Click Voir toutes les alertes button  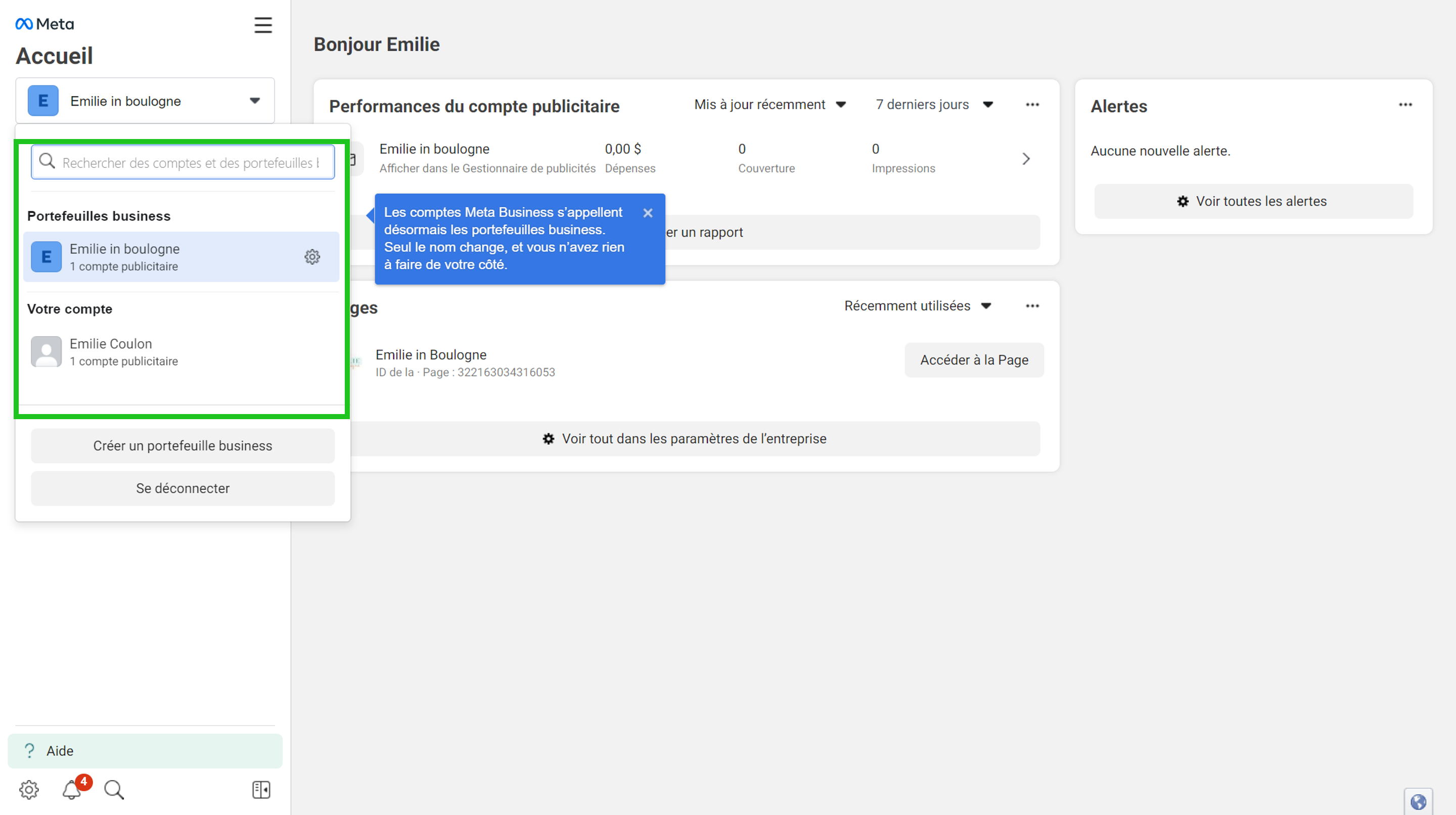tap(1253, 201)
